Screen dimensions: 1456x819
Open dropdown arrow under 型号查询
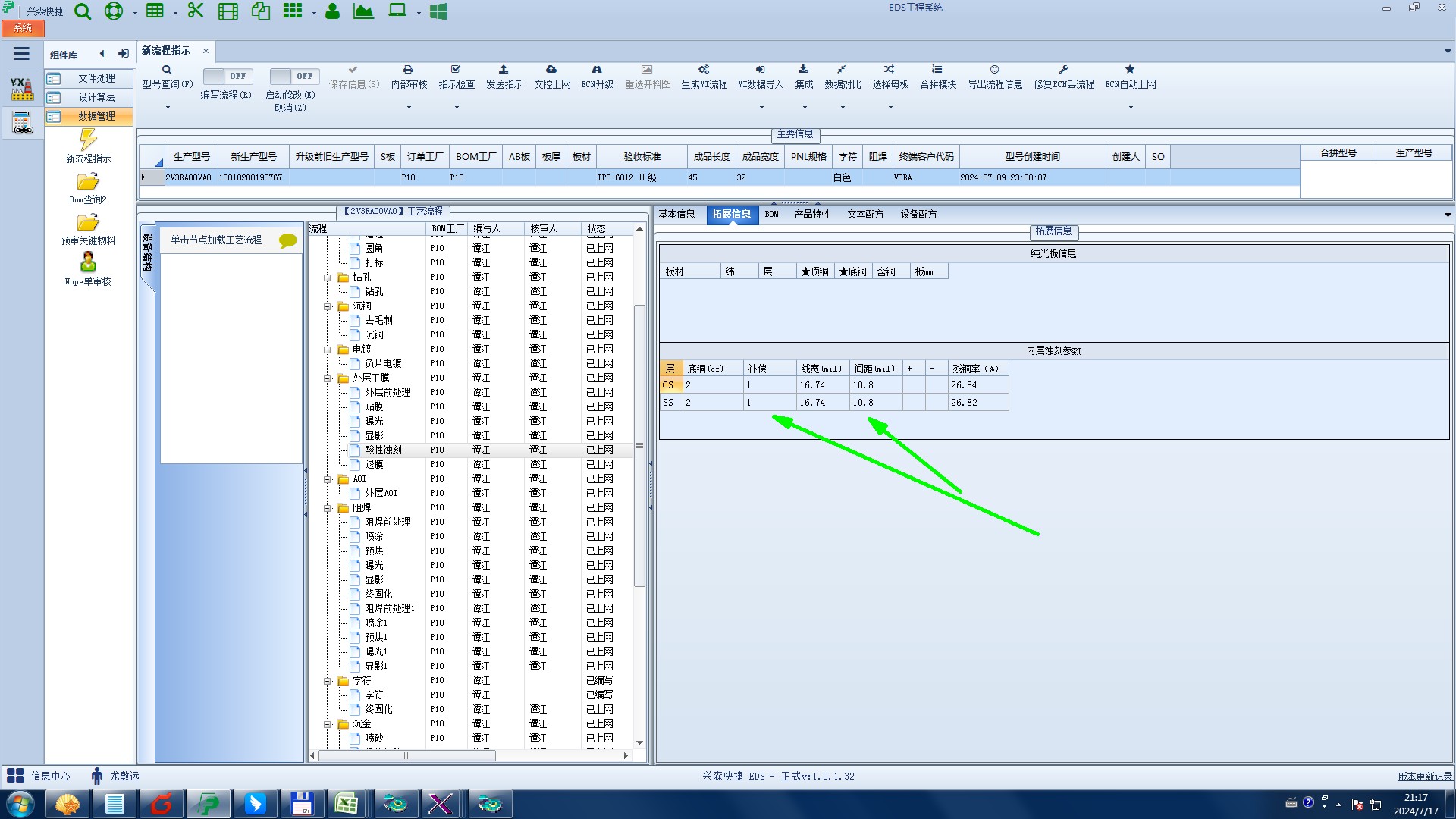[x=168, y=108]
